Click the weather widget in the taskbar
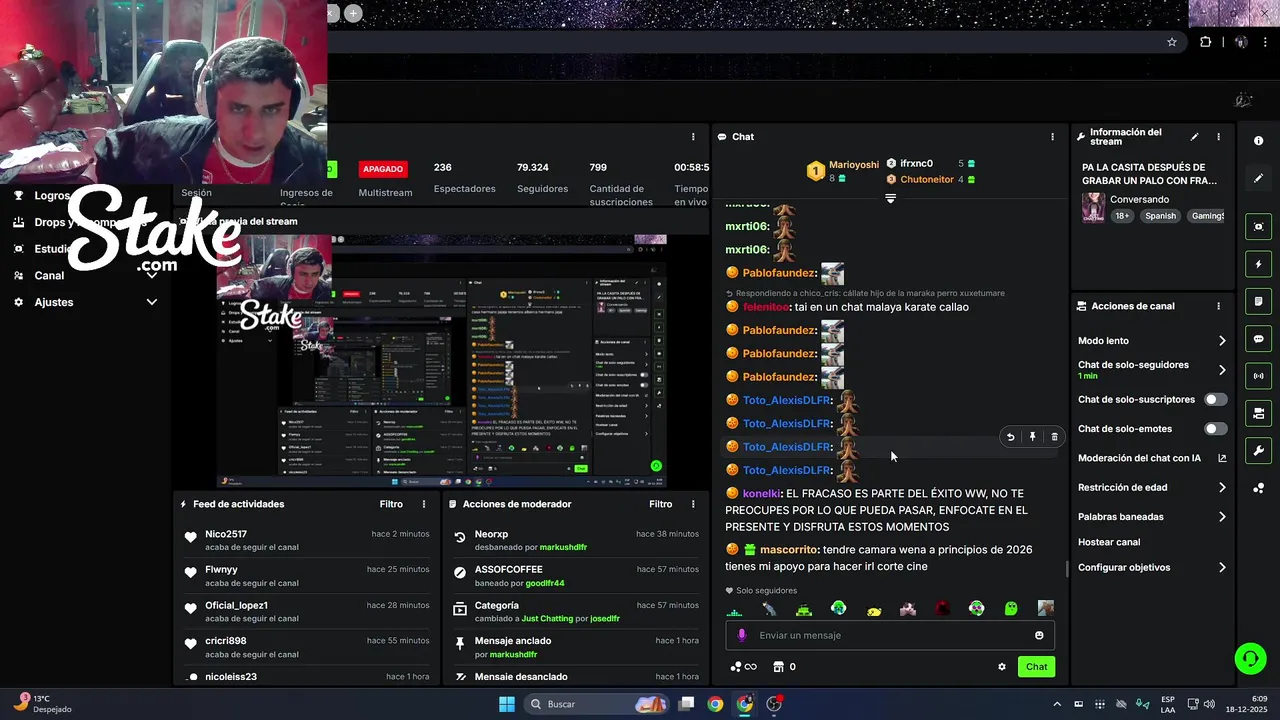 pos(41,703)
